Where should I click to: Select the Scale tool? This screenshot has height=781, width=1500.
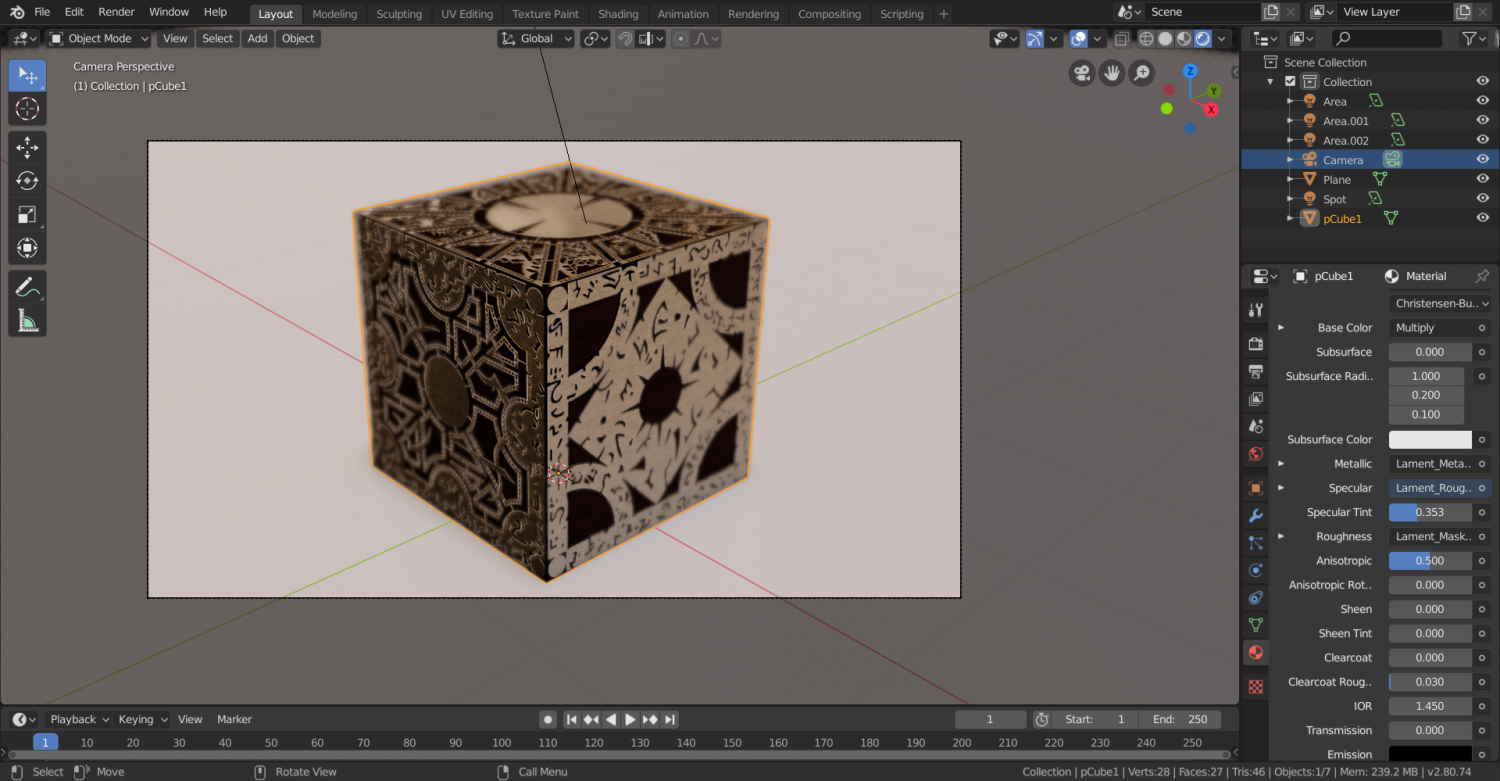click(27, 214)
